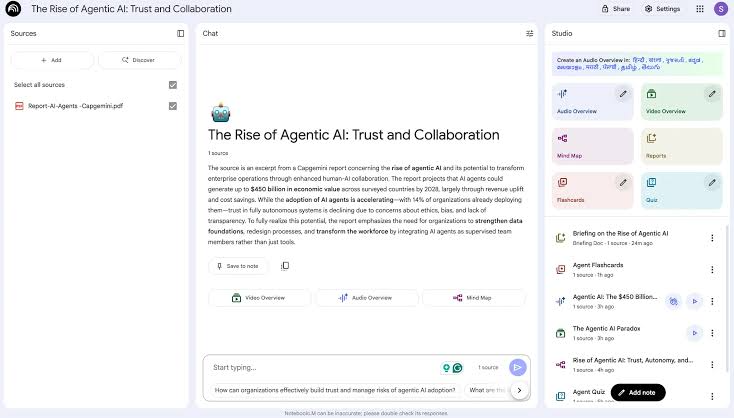Screen dimensions: 734x418
Task: Uncheck the Report-AI-Agents-Capgemini.pdf source
Action: pyautogui.click(x=173, y=106)
